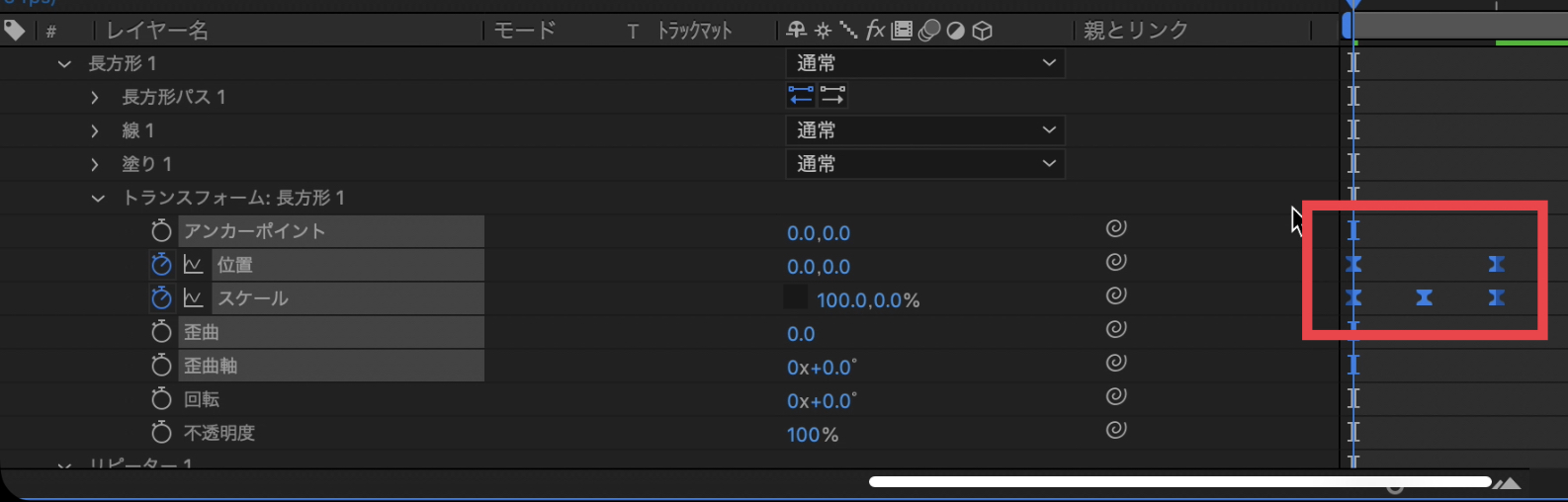Click expression pick whip for 回転

tap(1116, 396)
